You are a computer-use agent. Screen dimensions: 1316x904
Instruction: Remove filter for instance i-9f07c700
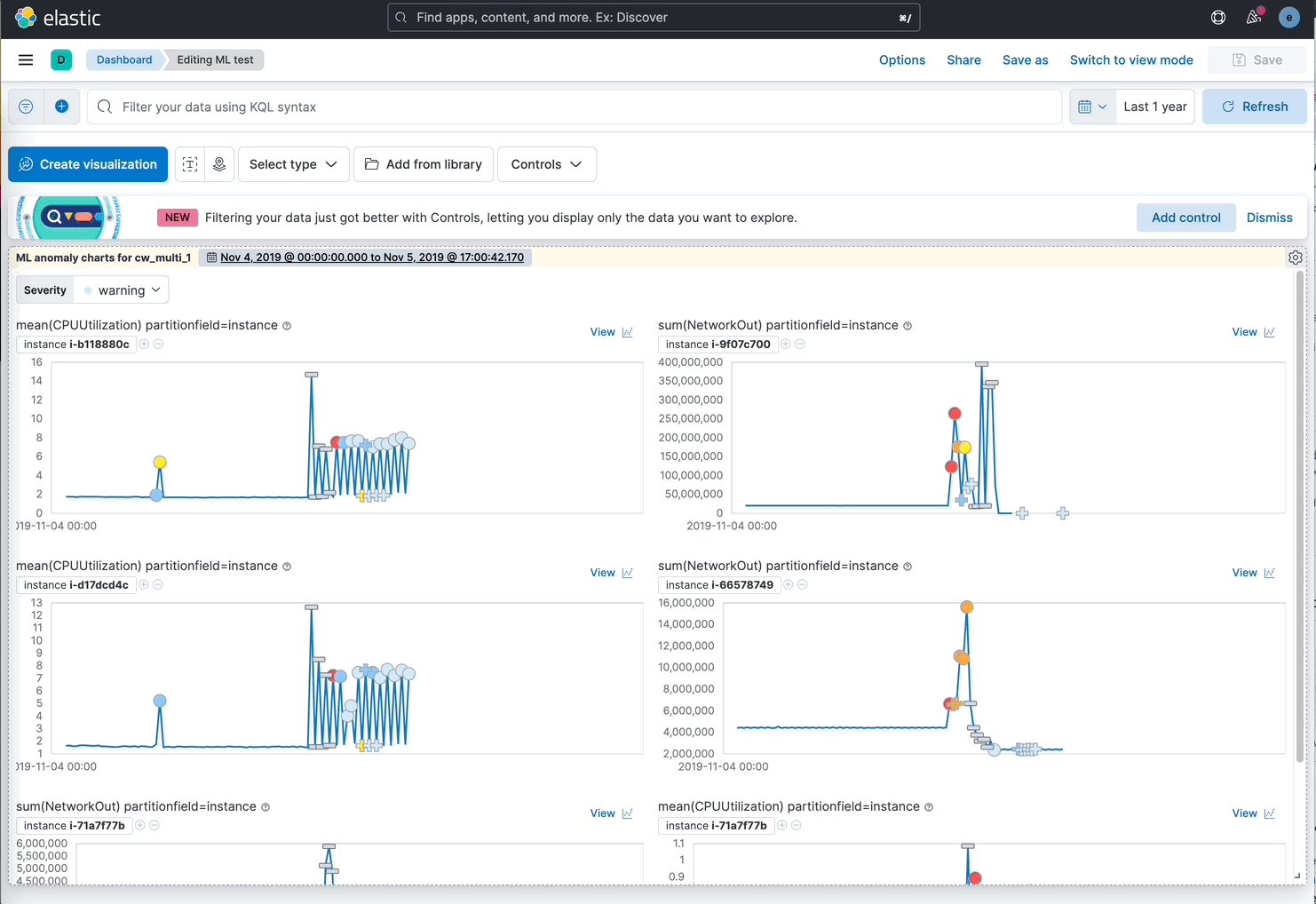point(799,344)
